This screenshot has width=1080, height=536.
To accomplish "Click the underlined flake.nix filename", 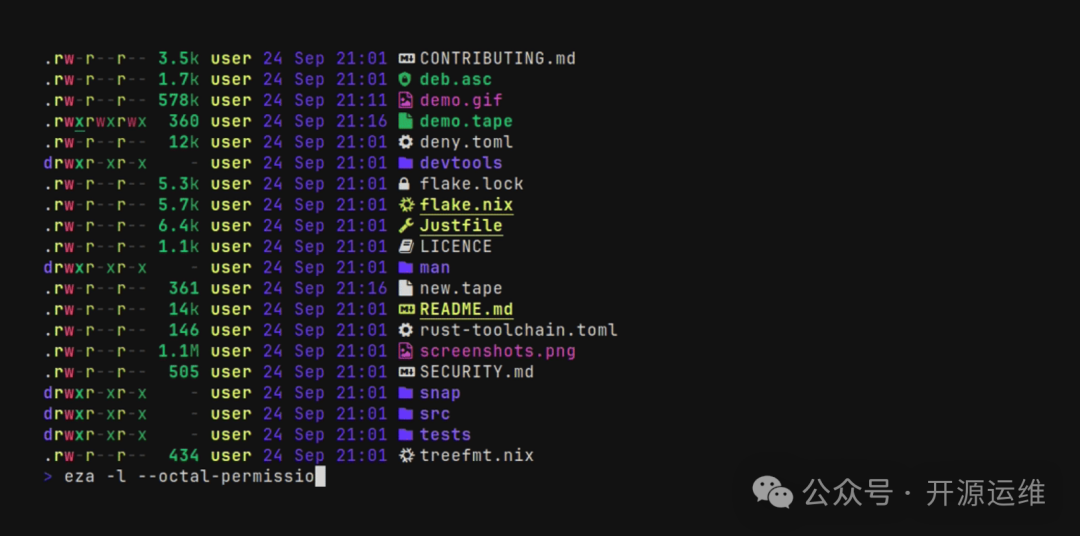I will 466,205.
